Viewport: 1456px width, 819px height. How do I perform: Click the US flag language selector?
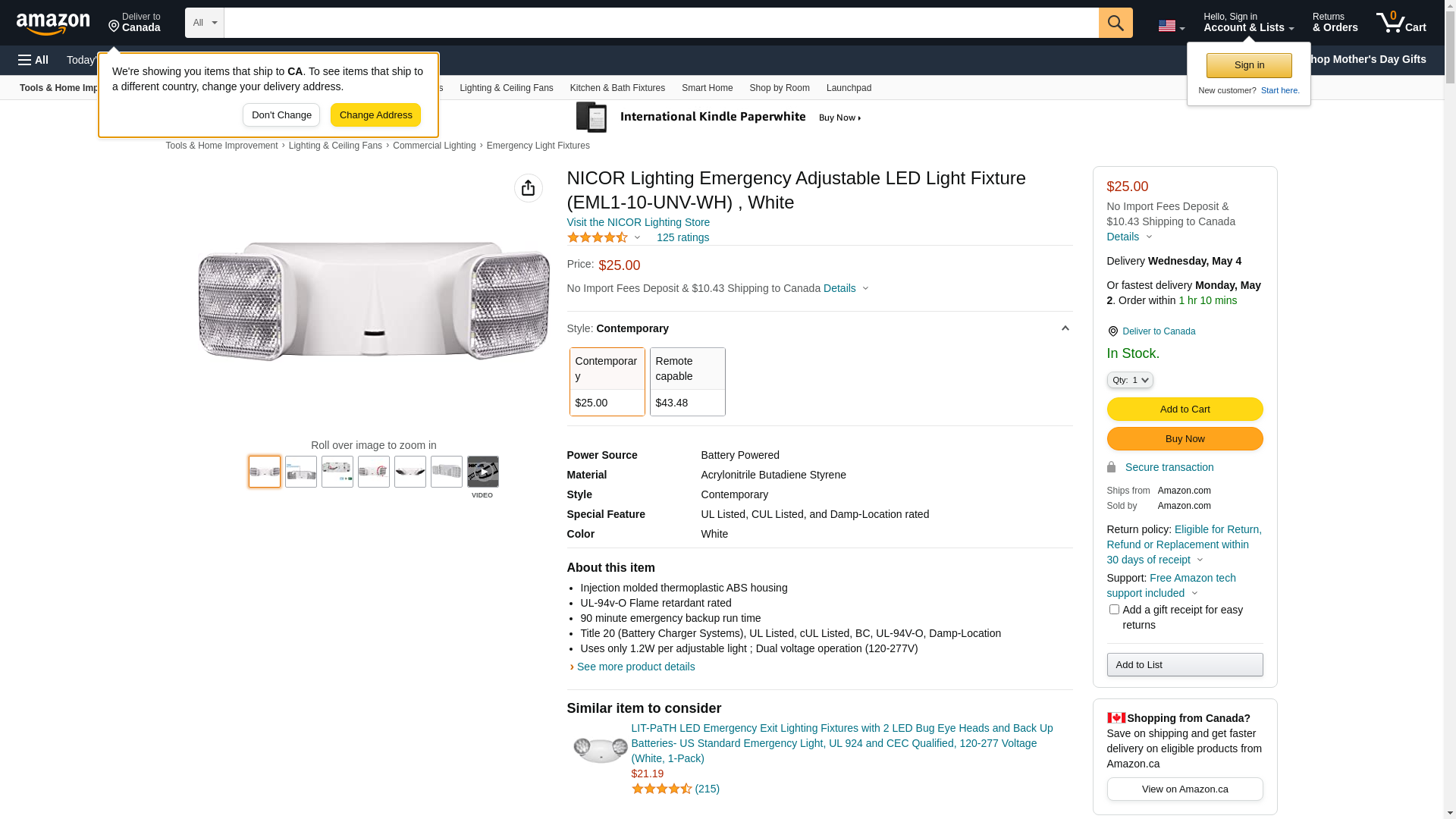point(1170,26)
